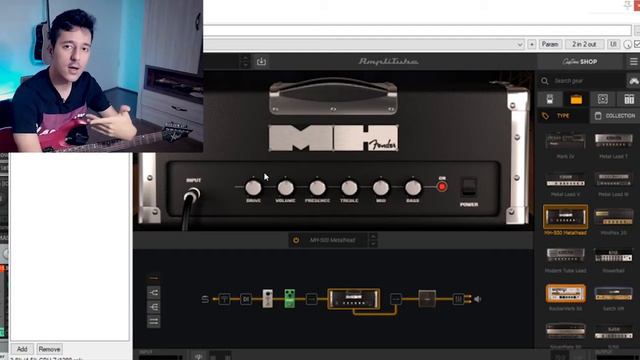Image resolution: width=640 pixels, height=360 pixels.
Task: Choose the Mark IV amp thumbnail
Action: coord(565,141)
